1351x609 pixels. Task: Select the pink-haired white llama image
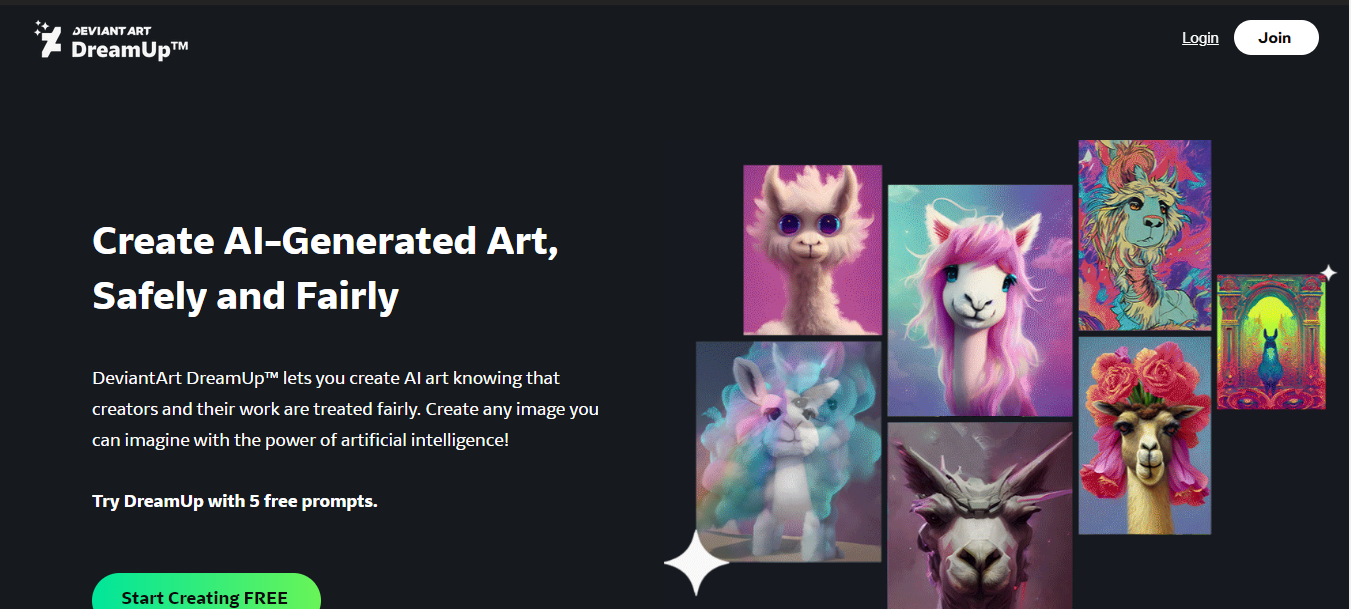tap(980, 300)
